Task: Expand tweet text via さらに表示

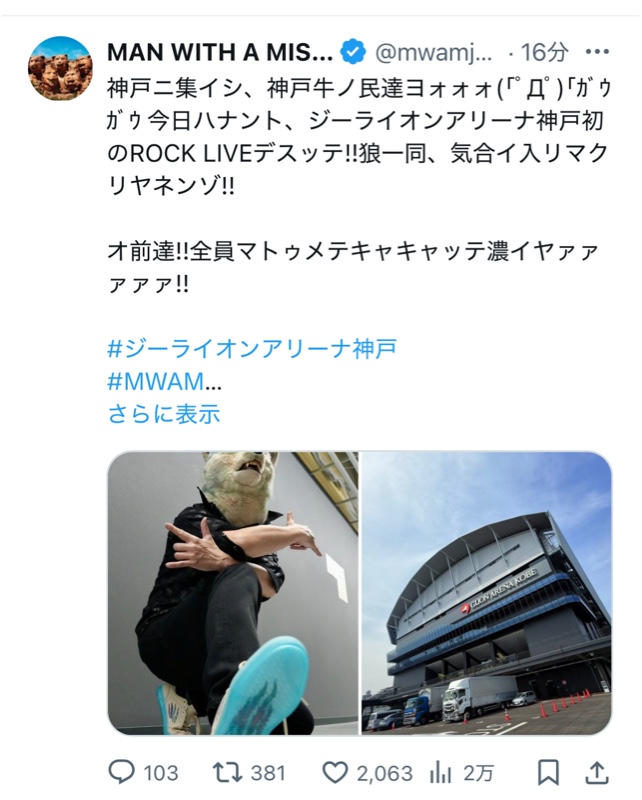Action: pos(164,413)
